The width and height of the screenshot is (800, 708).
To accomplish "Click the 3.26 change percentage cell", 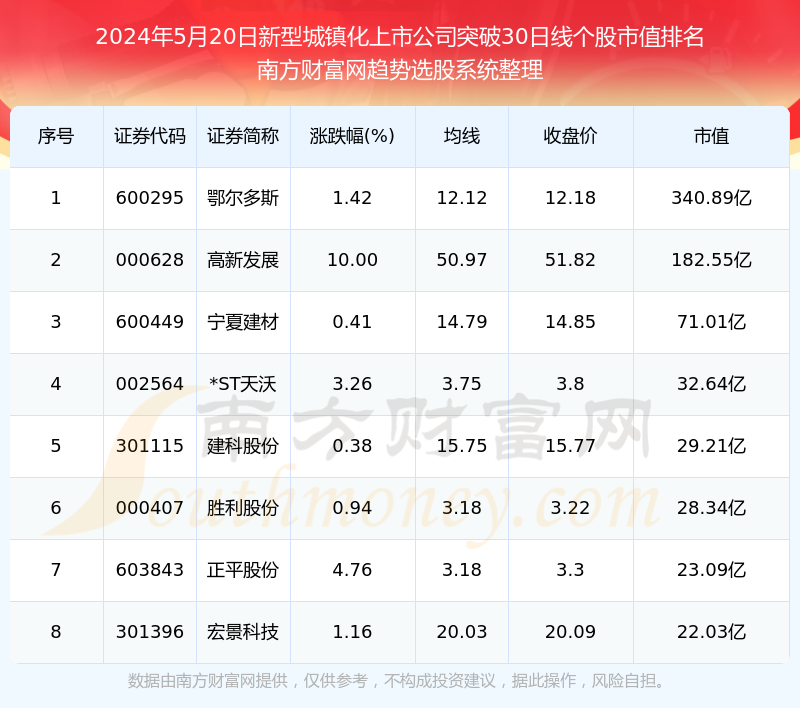I will click(x=353, y=384).
